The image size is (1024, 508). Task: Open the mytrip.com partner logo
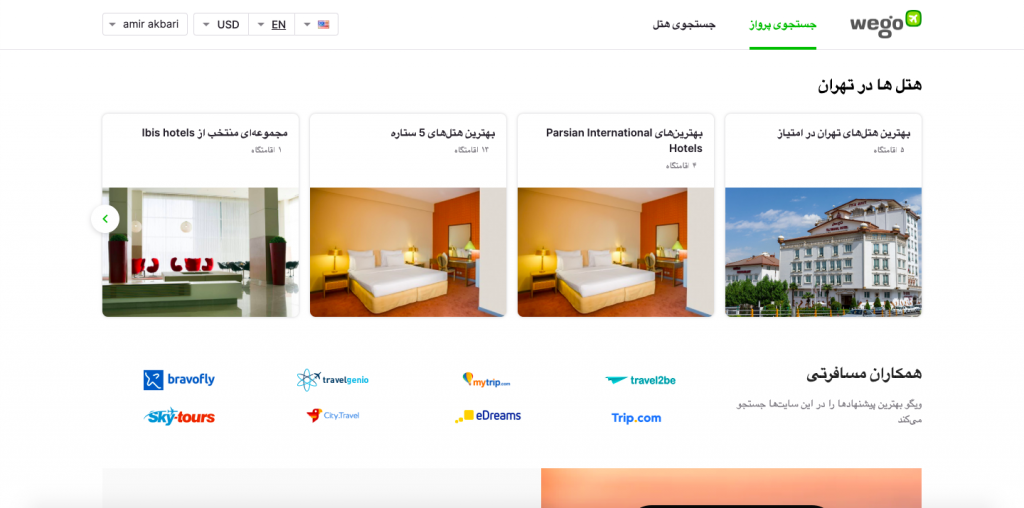coord(486,380)
